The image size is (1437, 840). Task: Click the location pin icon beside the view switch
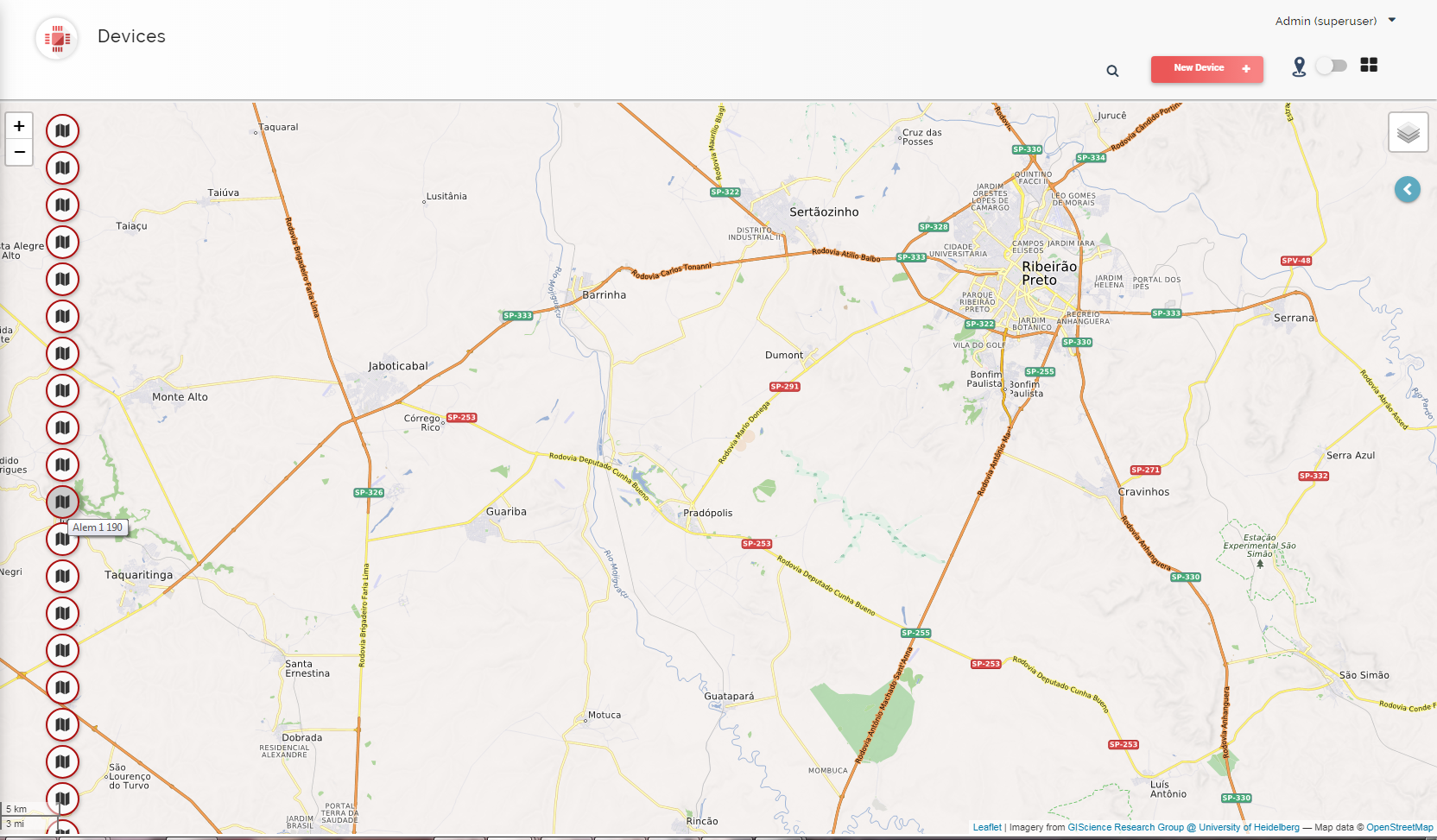point(1301,66)
